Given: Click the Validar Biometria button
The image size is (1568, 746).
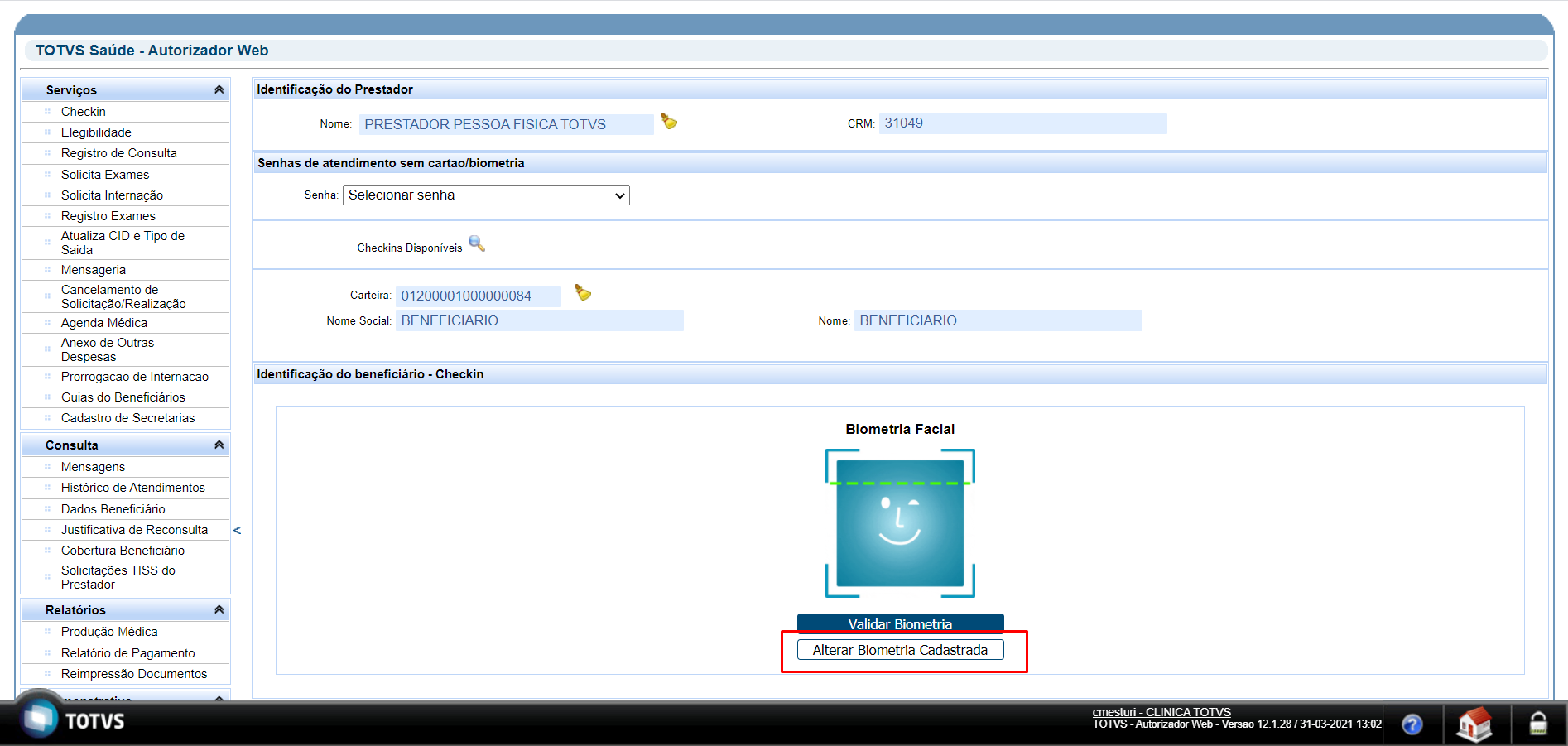Looking at the screenshot, I should point(900,623).
